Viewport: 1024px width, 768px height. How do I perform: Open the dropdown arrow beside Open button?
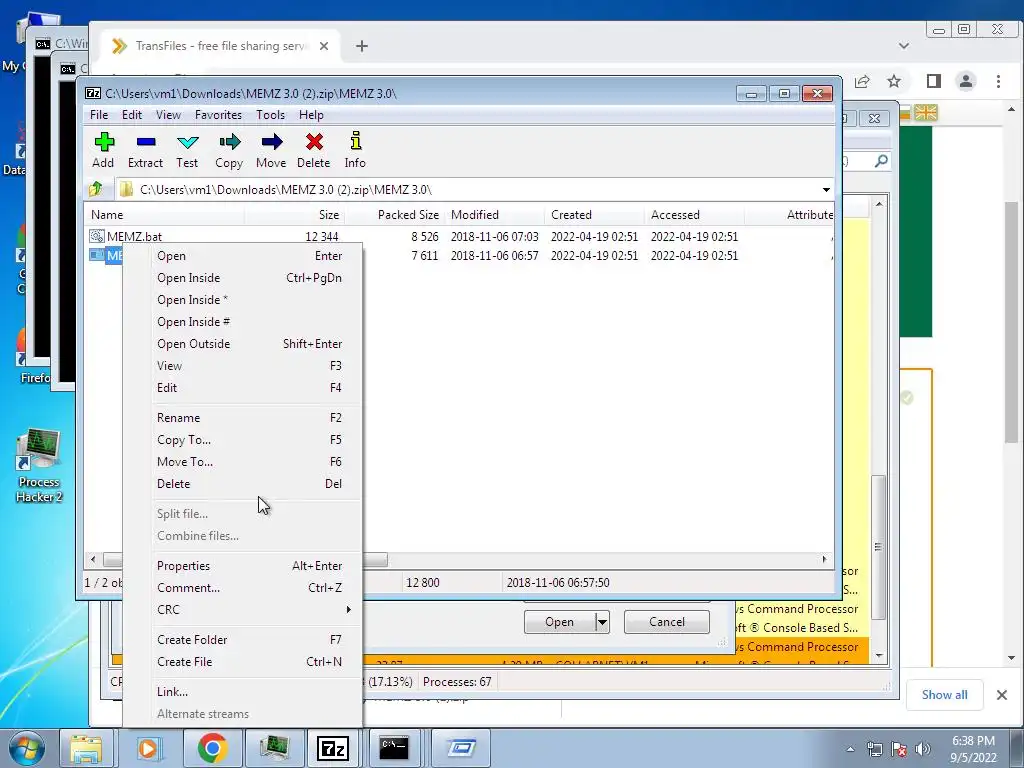coord(602,622)
